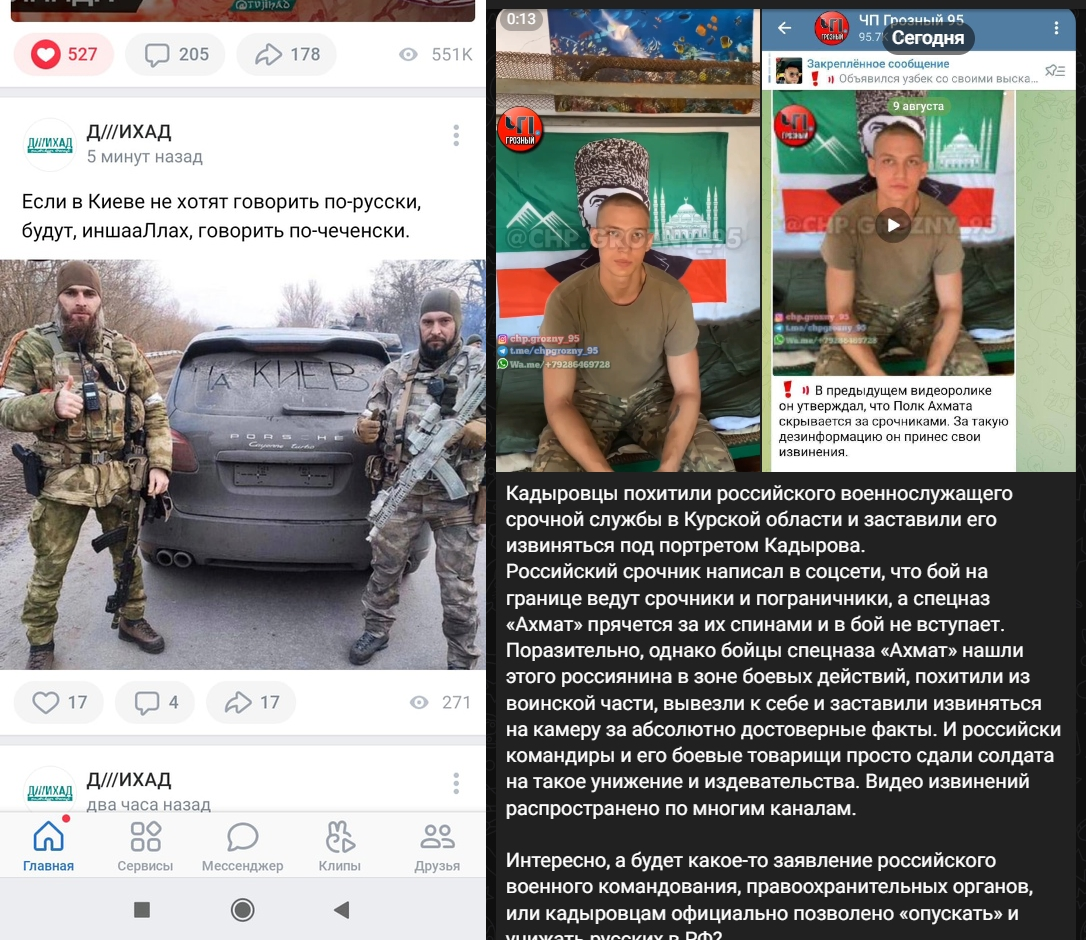The height and width of the screenshot is (940, 1086).
Task: Open the 4 comments on the Kiev post
Action: coord(155,702)
